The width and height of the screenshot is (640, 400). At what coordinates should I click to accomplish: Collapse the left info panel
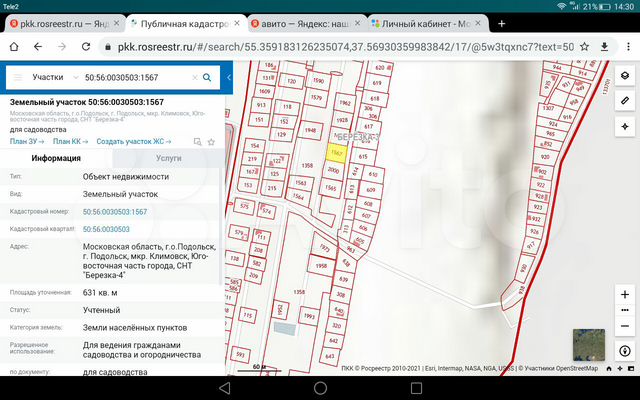click(229, 76)
